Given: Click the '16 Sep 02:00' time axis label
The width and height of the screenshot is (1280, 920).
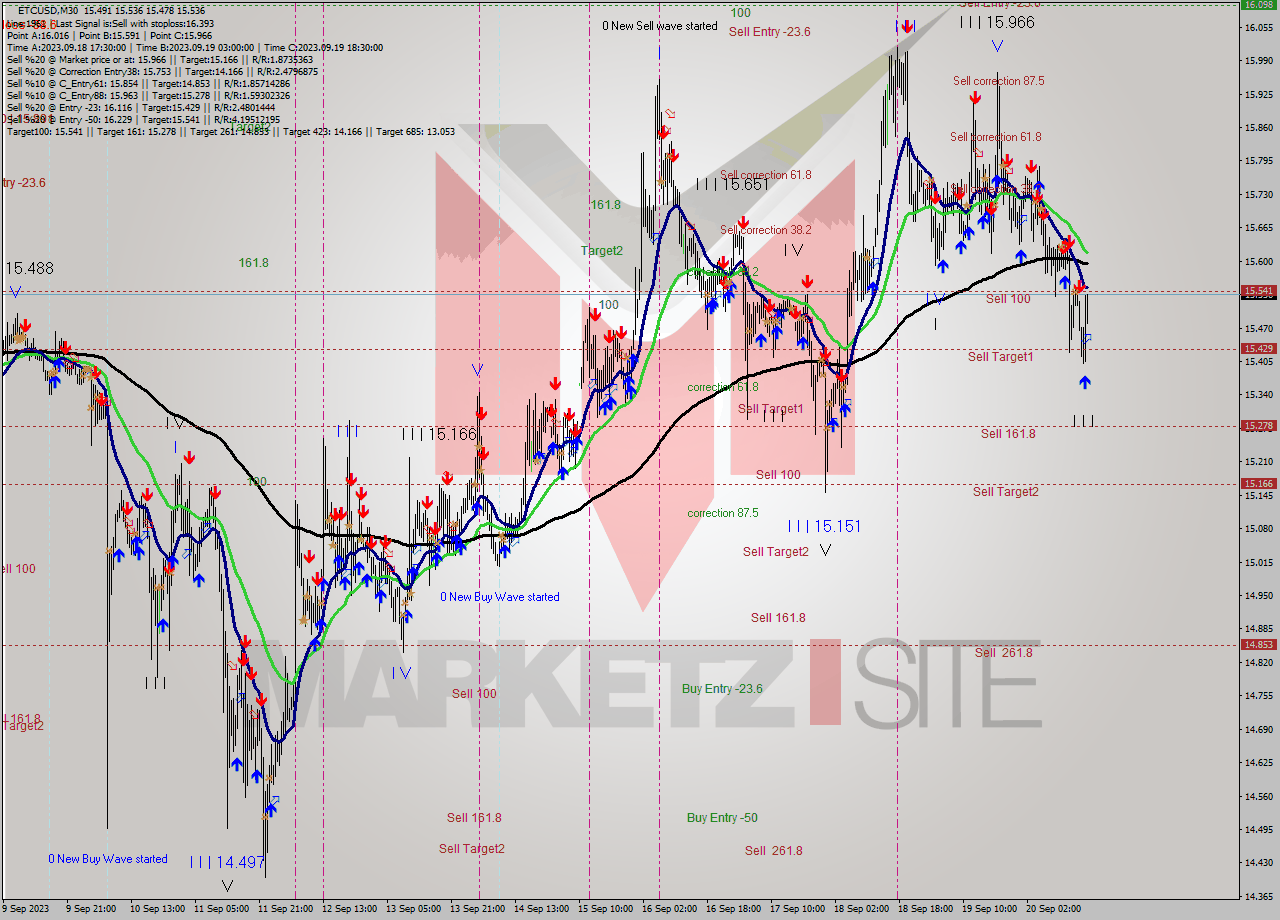Looking at the screenshot, I should 669,909.
